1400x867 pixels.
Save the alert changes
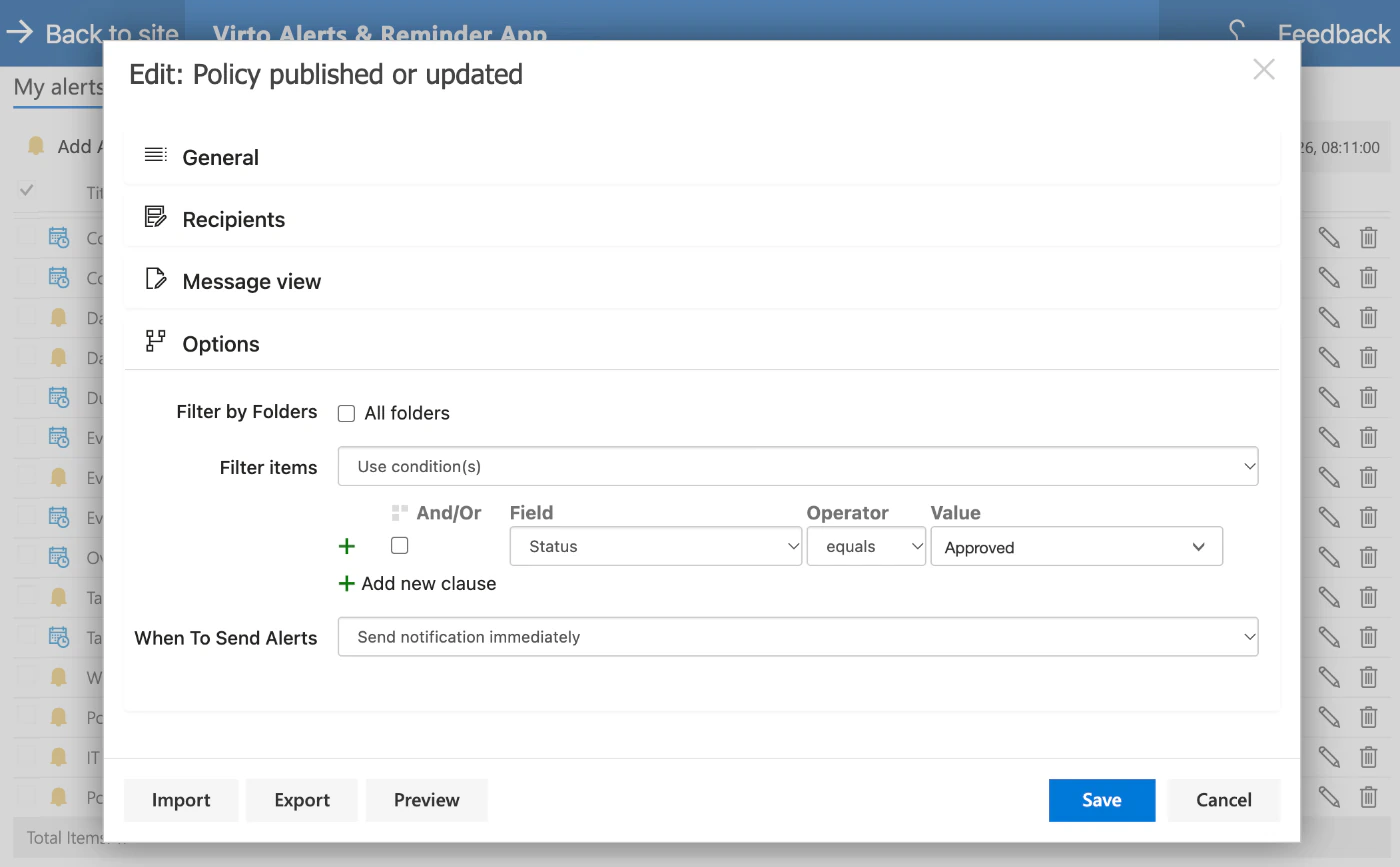pyautogui.click(x=1102, y=800)
